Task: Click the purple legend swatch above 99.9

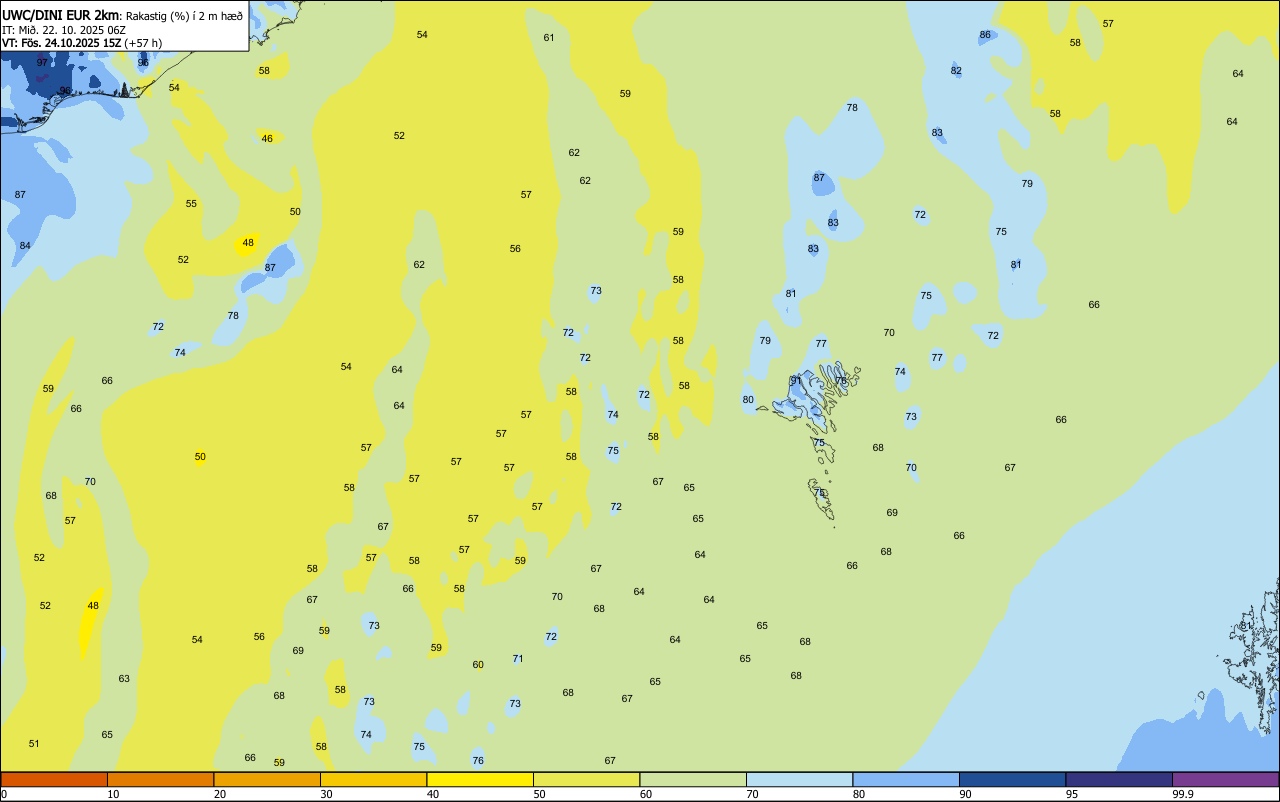Action: (x=1225, y=779)
